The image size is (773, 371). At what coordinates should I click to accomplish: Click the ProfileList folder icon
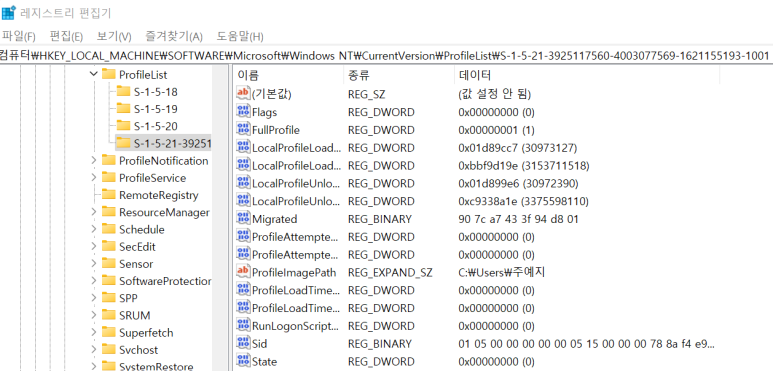coord(108,74)
